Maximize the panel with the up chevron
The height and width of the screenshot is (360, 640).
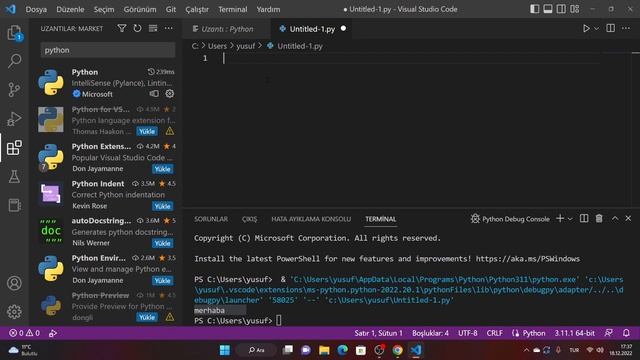[x=615, y=219]
